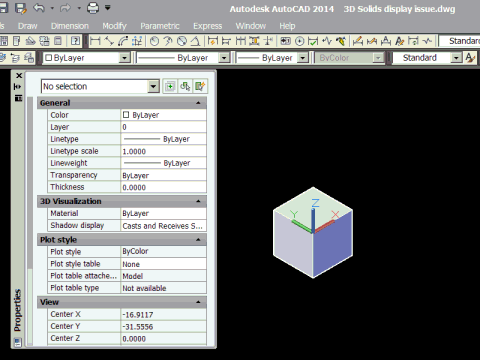The height and width of the screenshot is (360, 480).
Task: Close the Properties palette
Action: coord(19,76)
